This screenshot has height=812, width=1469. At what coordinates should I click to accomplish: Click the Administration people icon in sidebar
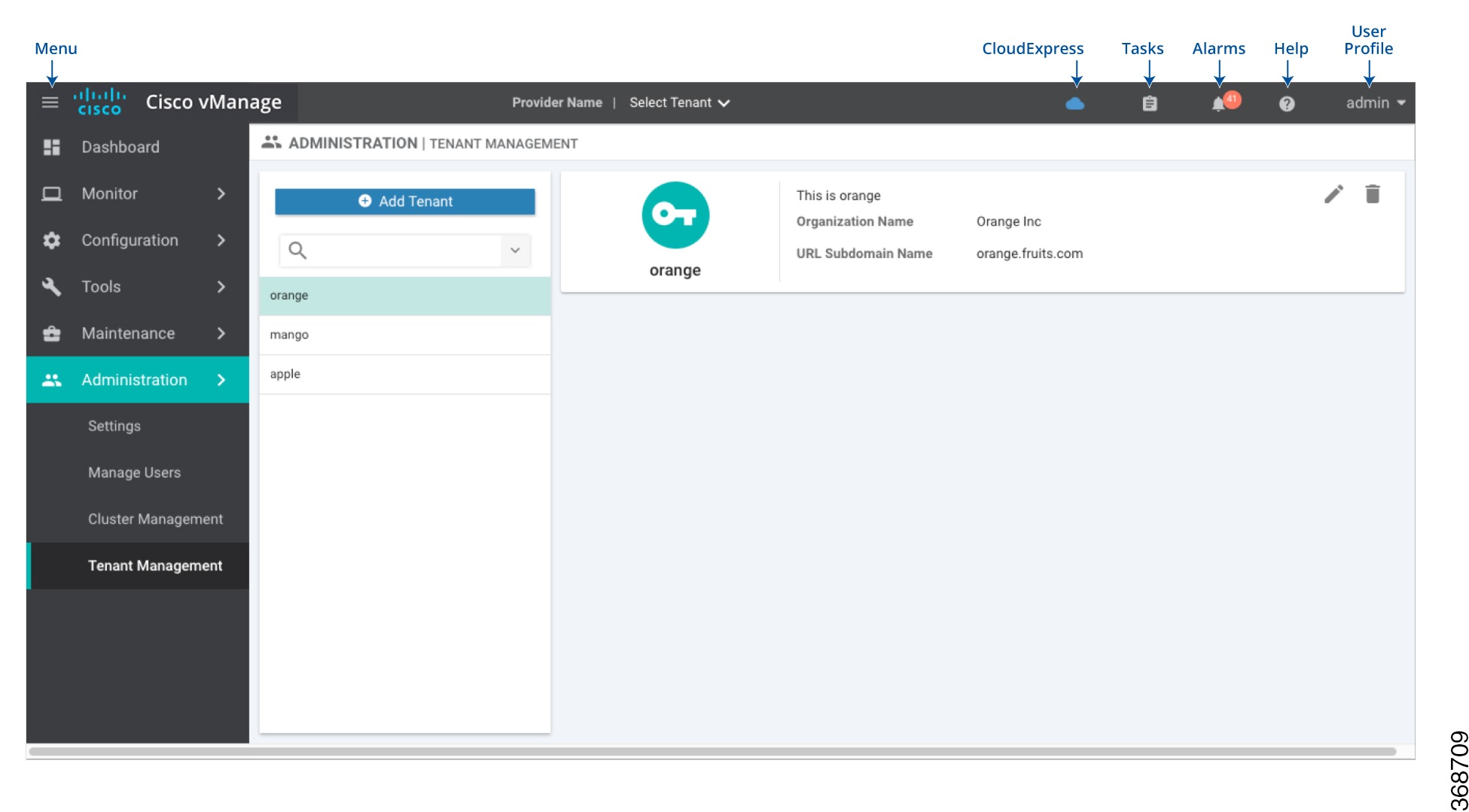click(51, 380)
